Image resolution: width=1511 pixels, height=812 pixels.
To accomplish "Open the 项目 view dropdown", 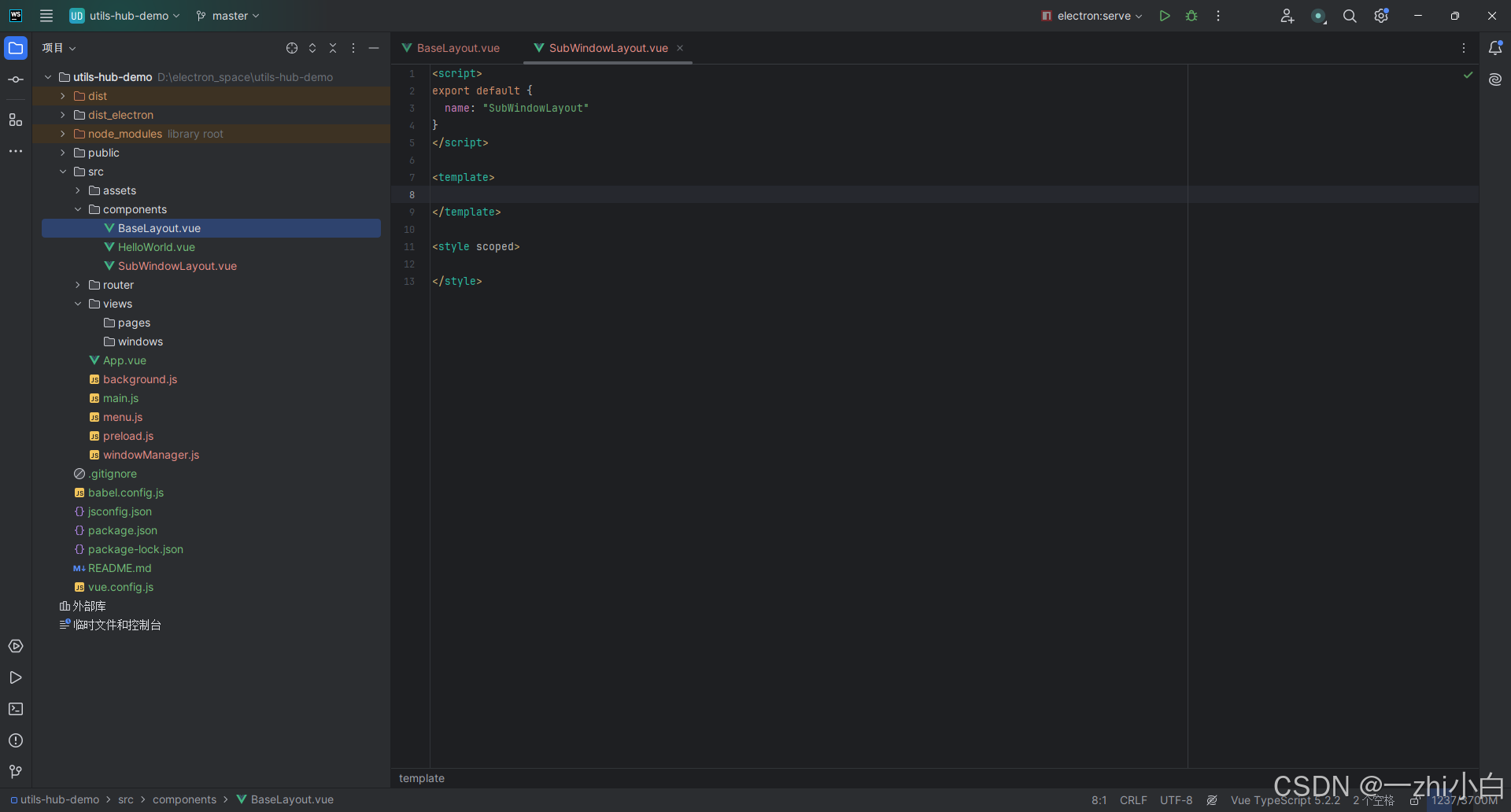I will pyautogui.click(x=59, y=48).
